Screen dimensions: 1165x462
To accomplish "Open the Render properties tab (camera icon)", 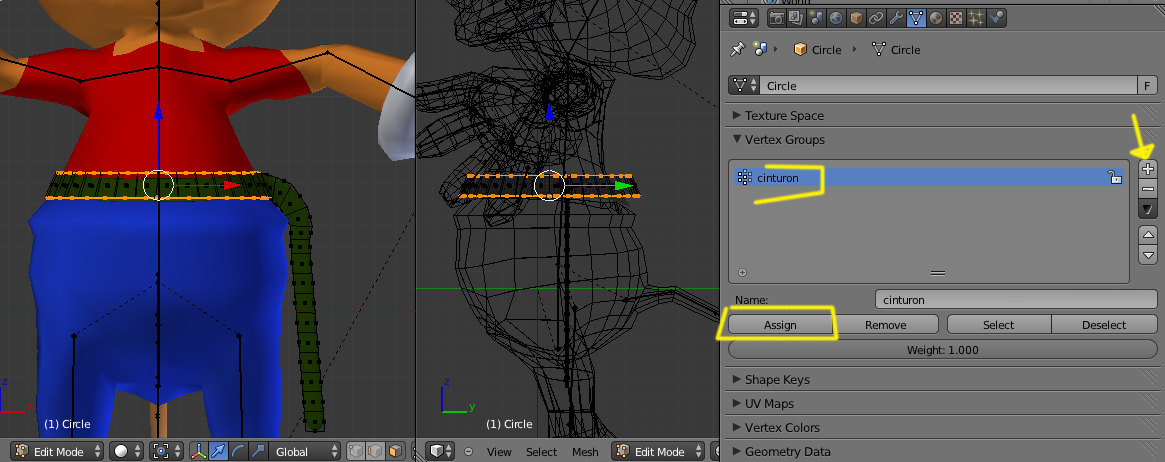I will [776, 19].
